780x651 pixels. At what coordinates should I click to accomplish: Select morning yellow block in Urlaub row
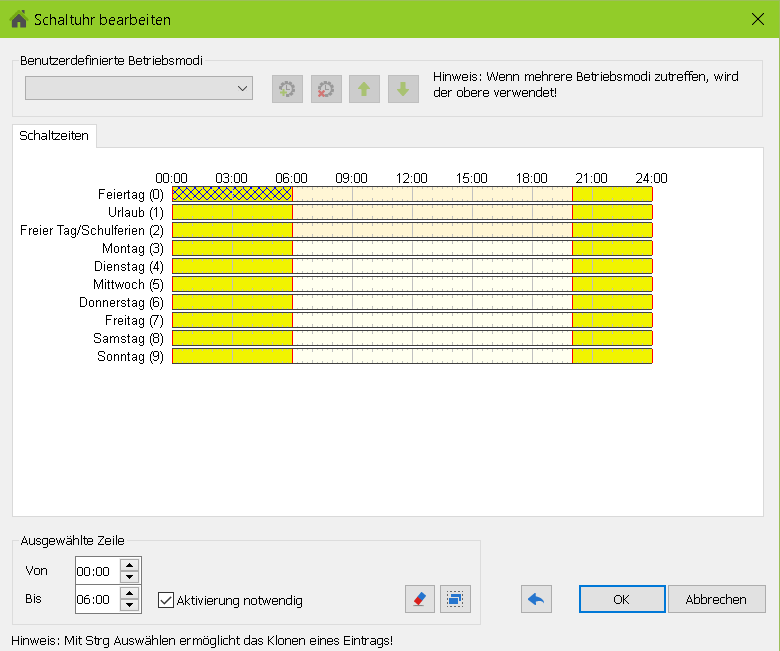pyautogui.click(x=232, y=212)
